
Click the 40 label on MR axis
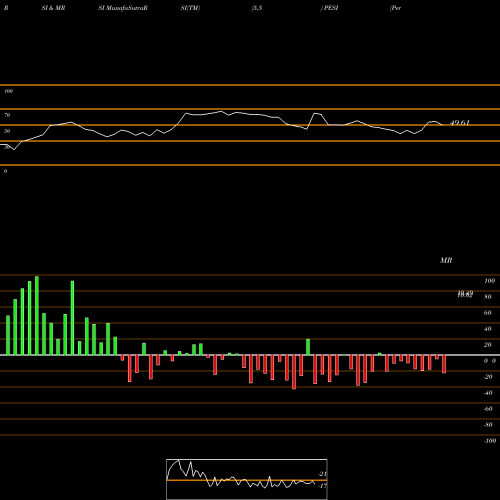488,329
